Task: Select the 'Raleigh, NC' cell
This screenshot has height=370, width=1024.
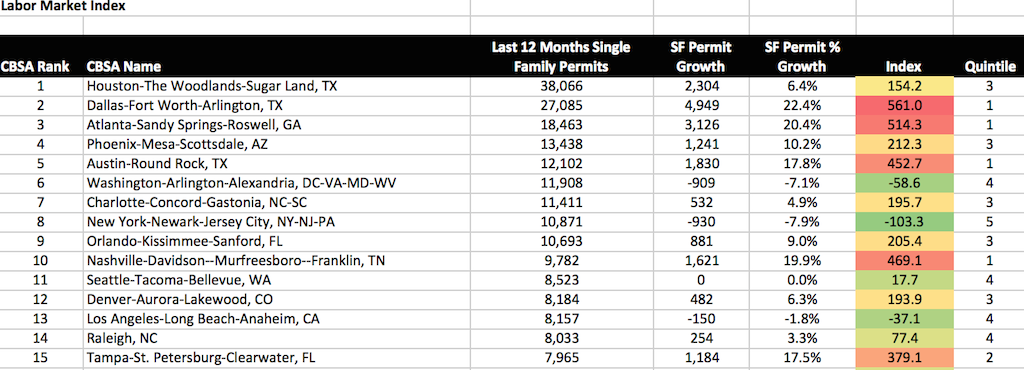Action: pos(277,338)
